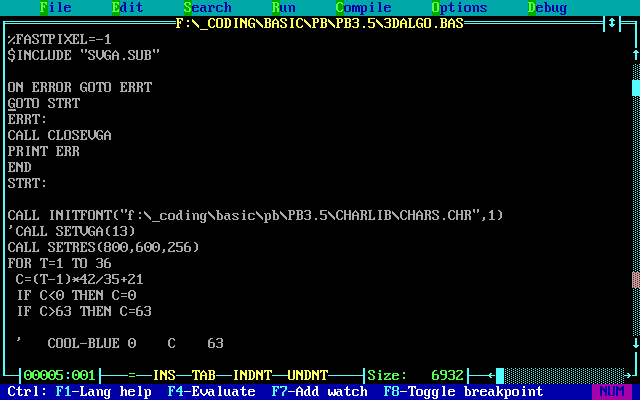Click F1-Lang help in the status line

click(103, 391)
